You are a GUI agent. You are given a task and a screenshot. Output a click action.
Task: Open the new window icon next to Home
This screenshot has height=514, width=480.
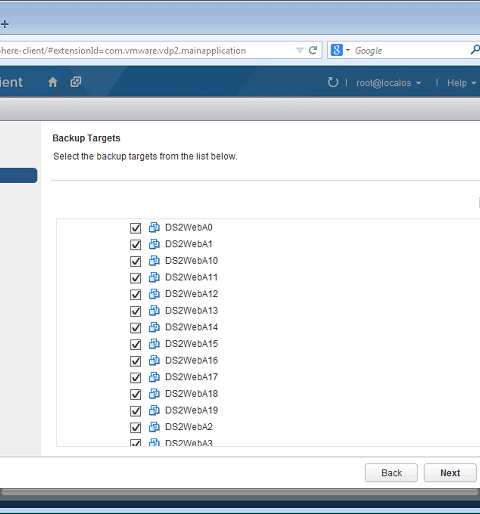pyautogui.click(x=76, y=82)
